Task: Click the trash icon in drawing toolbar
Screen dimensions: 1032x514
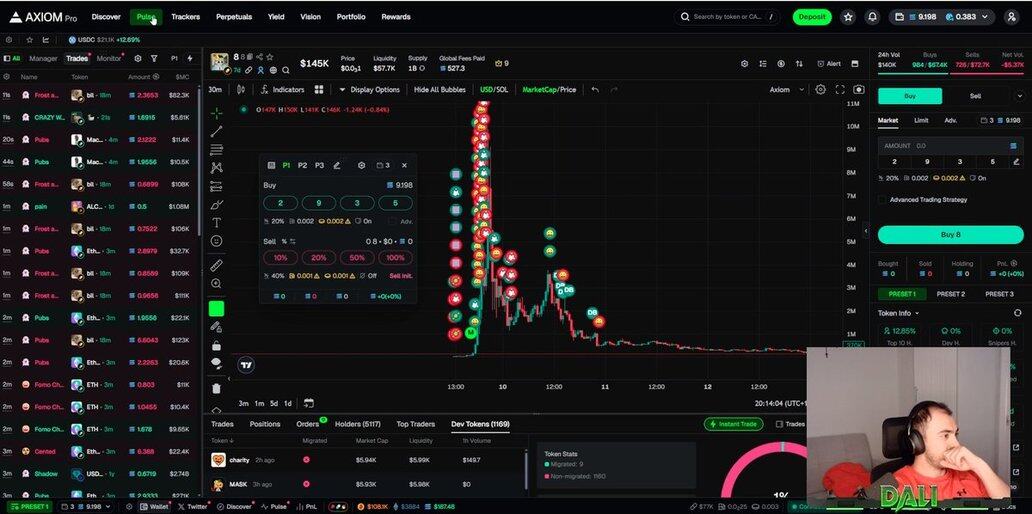Action: [216, 388]
